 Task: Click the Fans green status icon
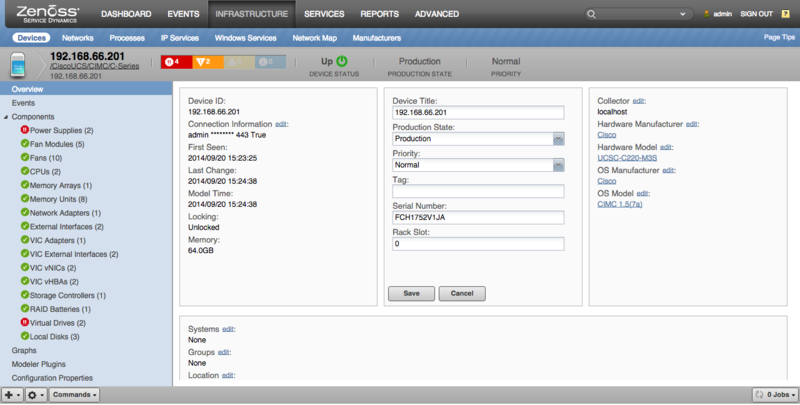pos(24,157)
